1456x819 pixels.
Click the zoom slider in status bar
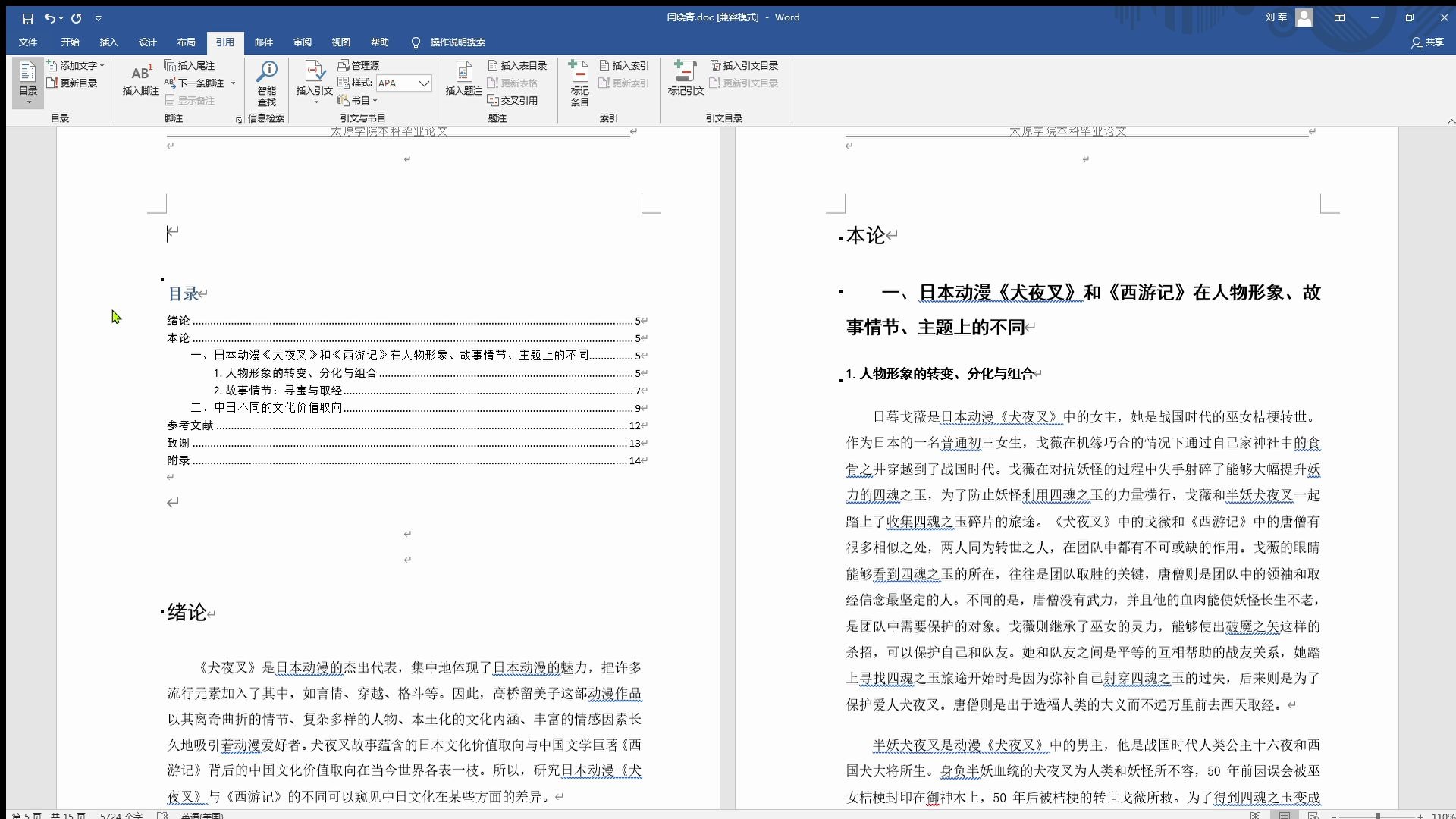pos(1377,815)
